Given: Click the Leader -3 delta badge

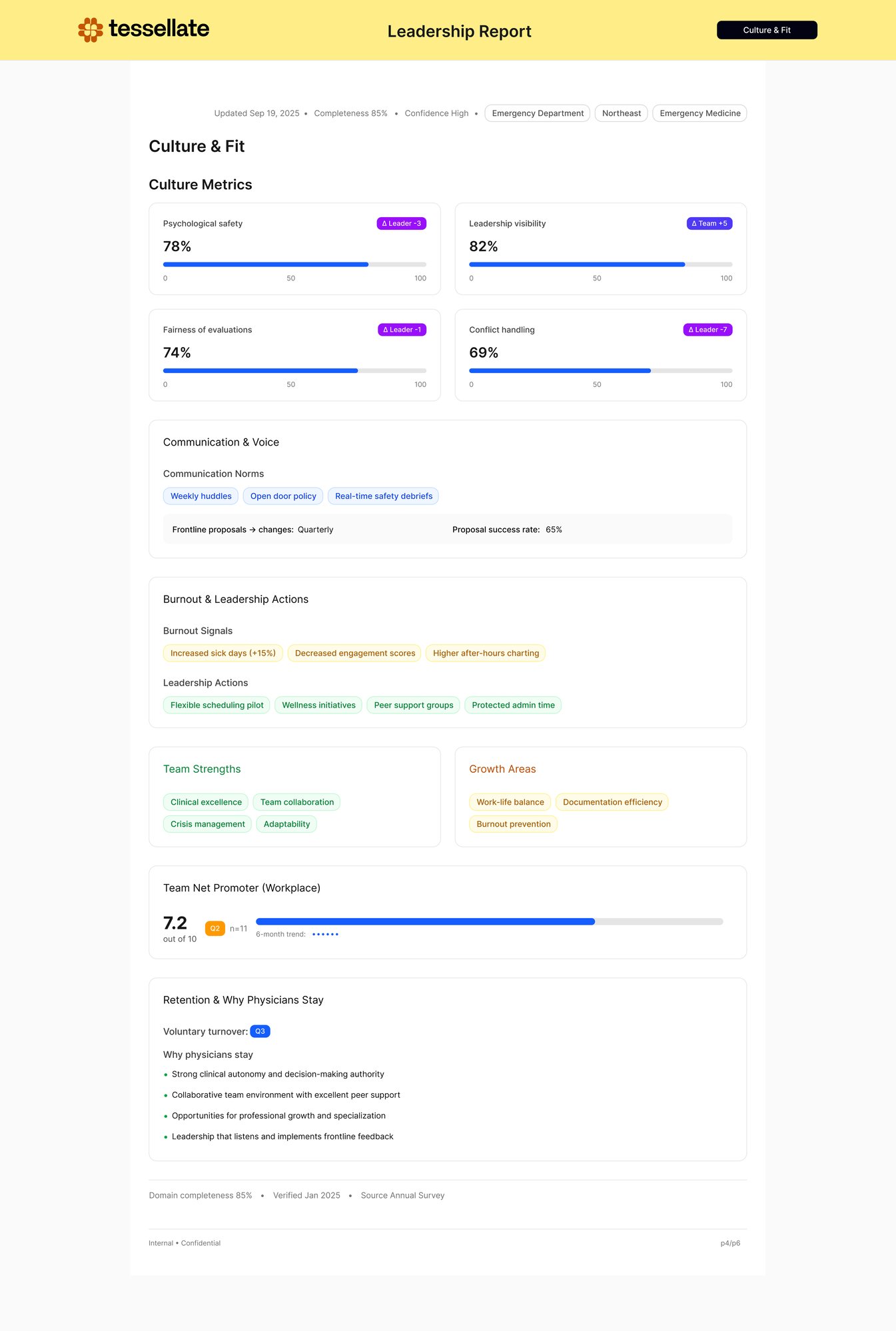Looking at the screenshot, I should click(401, 224).
